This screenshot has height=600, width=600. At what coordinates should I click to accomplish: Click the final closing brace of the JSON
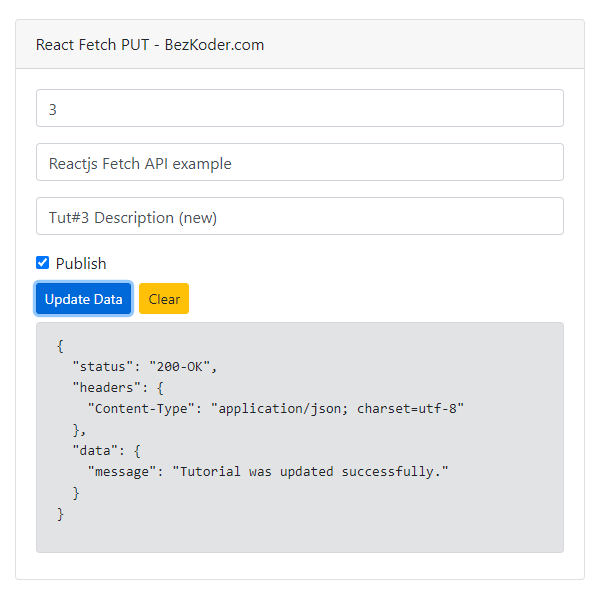60,513
